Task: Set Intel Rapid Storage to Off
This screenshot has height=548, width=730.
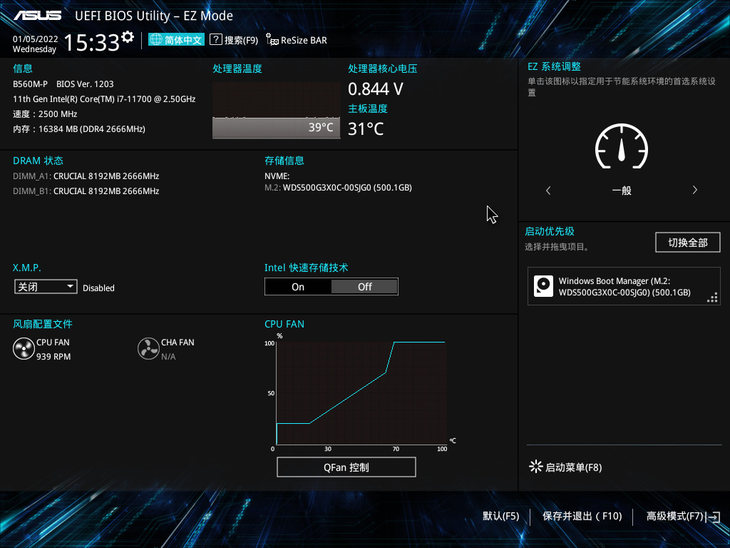Action: 364,287
